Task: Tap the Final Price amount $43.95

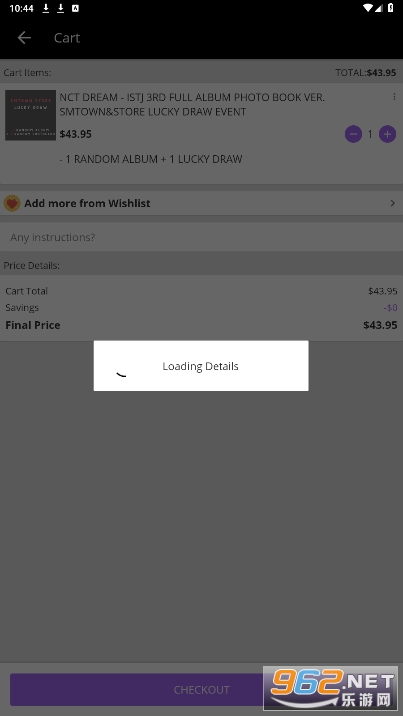Action: [380, 325]
